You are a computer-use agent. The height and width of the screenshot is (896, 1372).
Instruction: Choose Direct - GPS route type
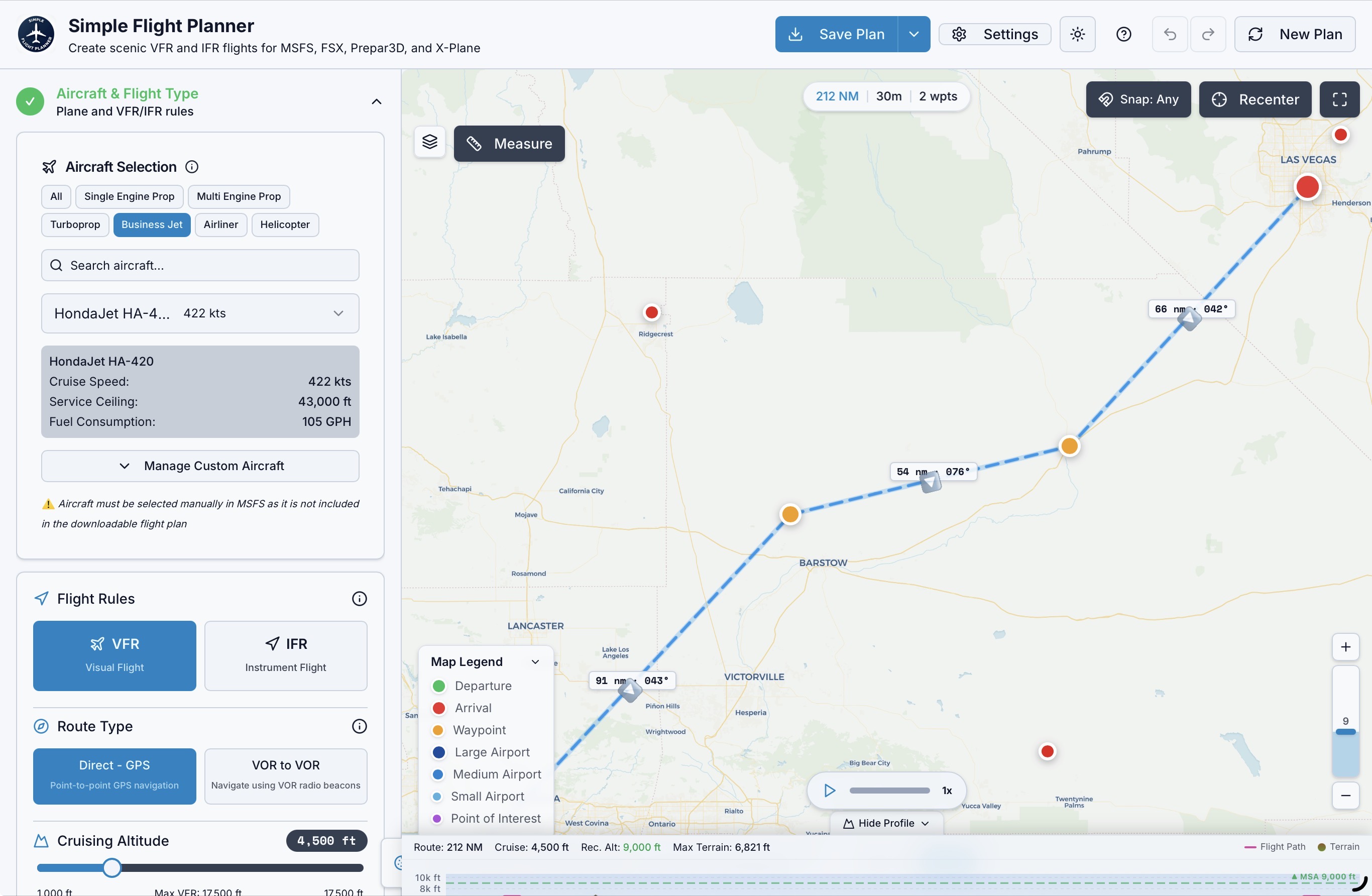[115, 776]
